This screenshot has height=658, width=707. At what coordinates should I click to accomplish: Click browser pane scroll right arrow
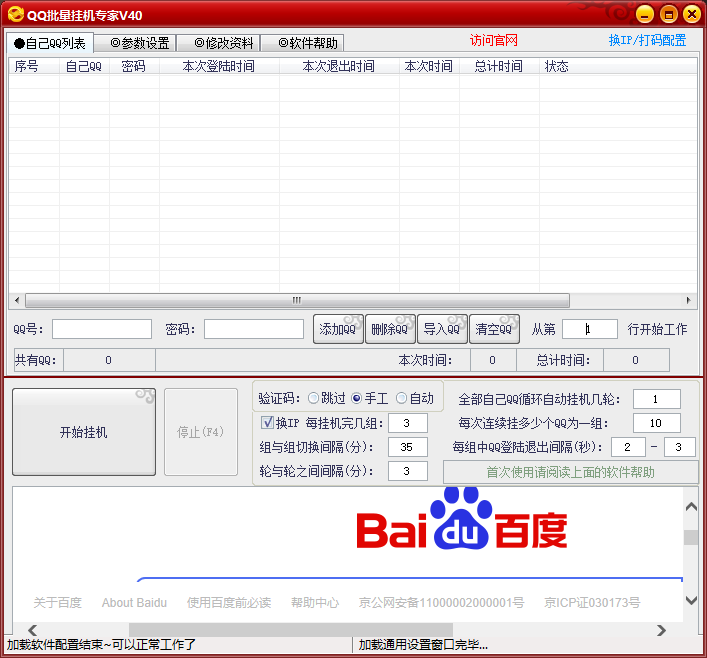[661, 630]
